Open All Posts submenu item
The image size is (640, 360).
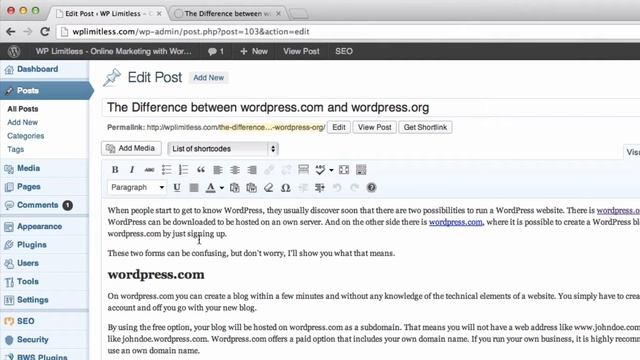(x=23, y=109)
